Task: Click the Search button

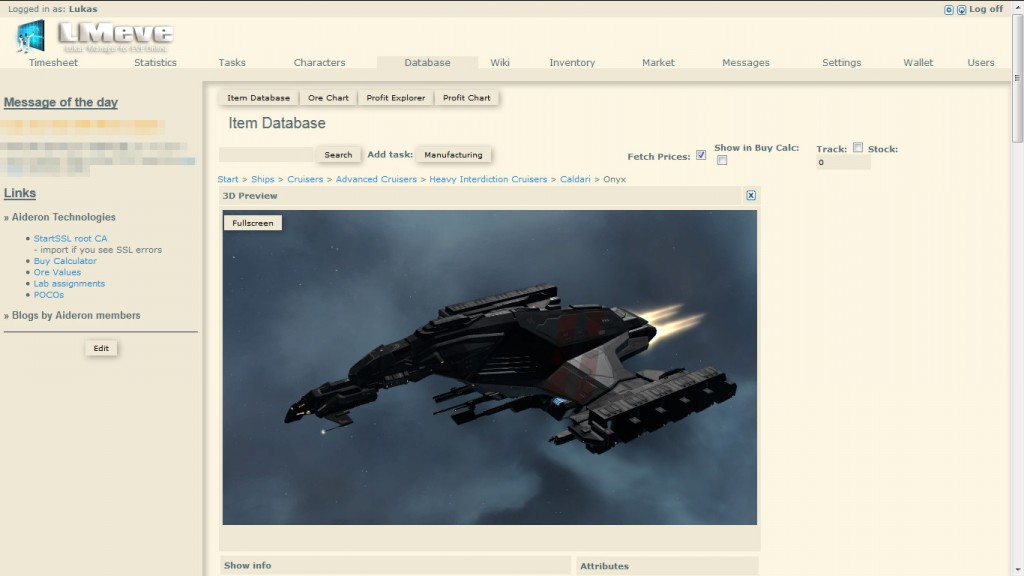Action: [338, 155]
